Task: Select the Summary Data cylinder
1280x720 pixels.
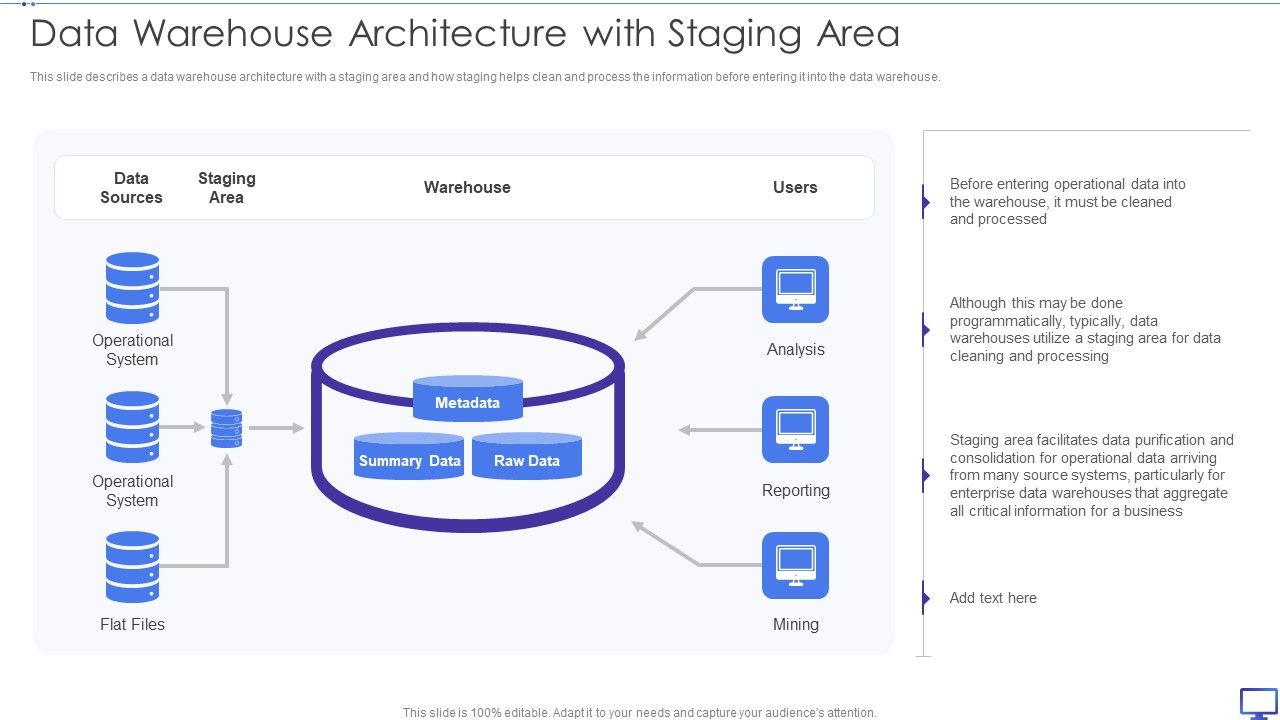Action: (x=409, y=456)
